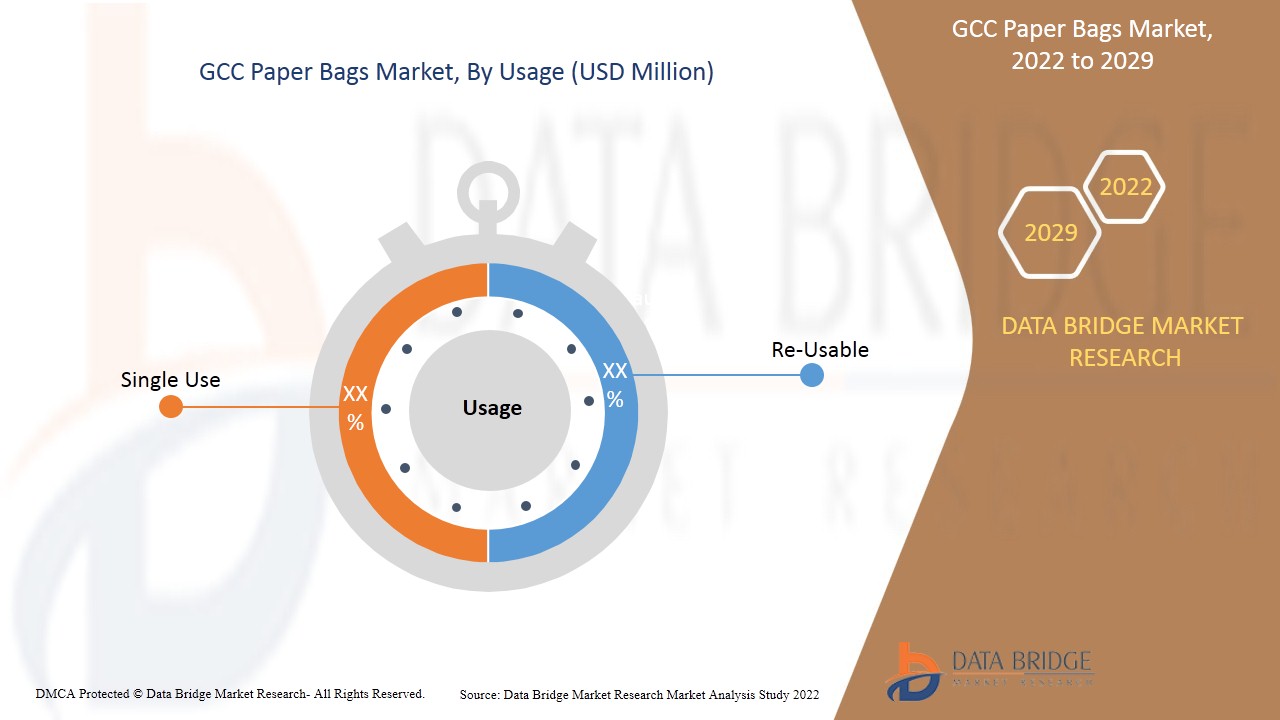Click the chart title 'By Usage (USD Million)'
This screenshot has height=720, width=1280.
[456, 72]
